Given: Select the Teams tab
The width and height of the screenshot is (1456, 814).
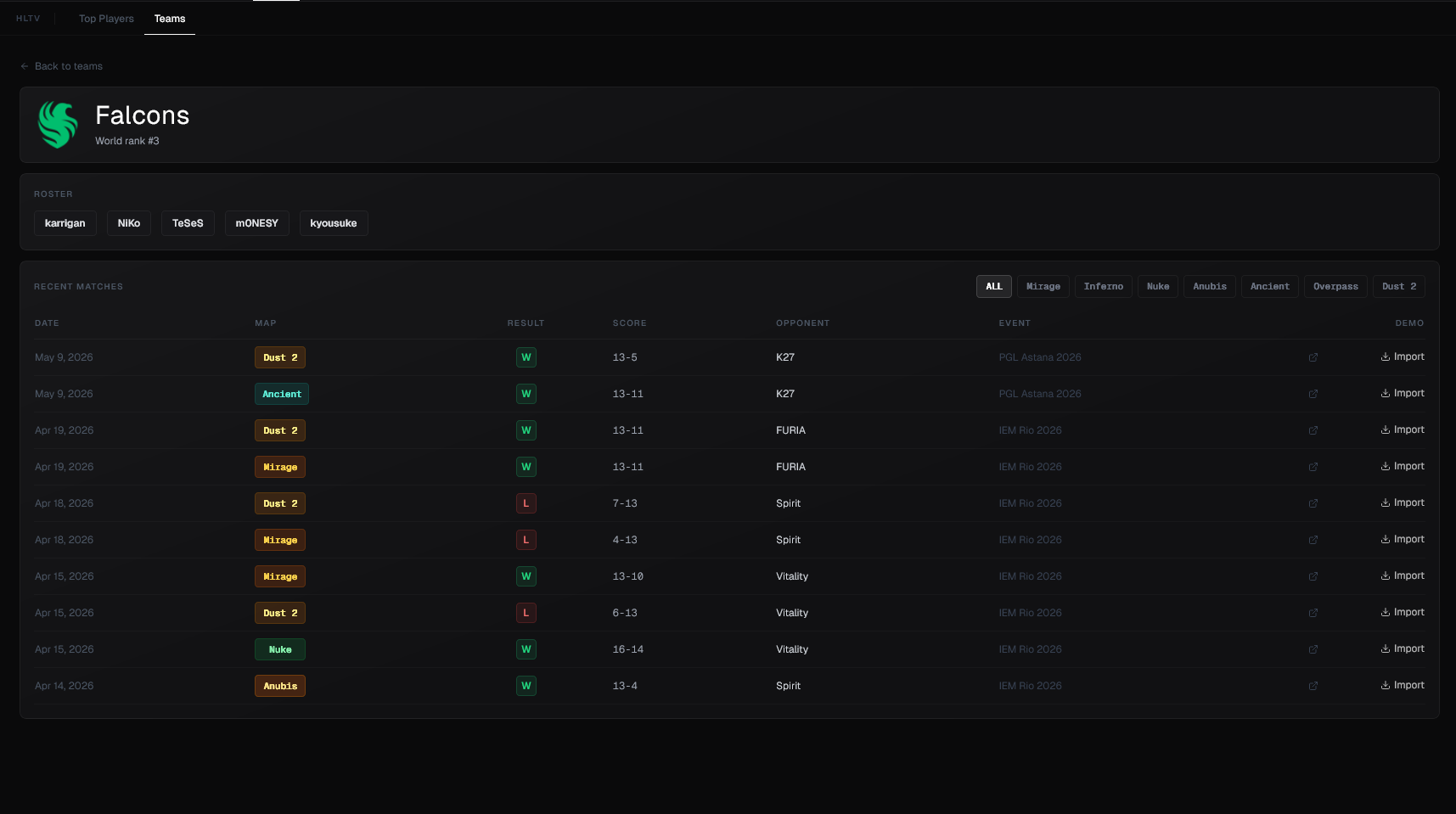Looking at the screenshot, I should 170,19.
